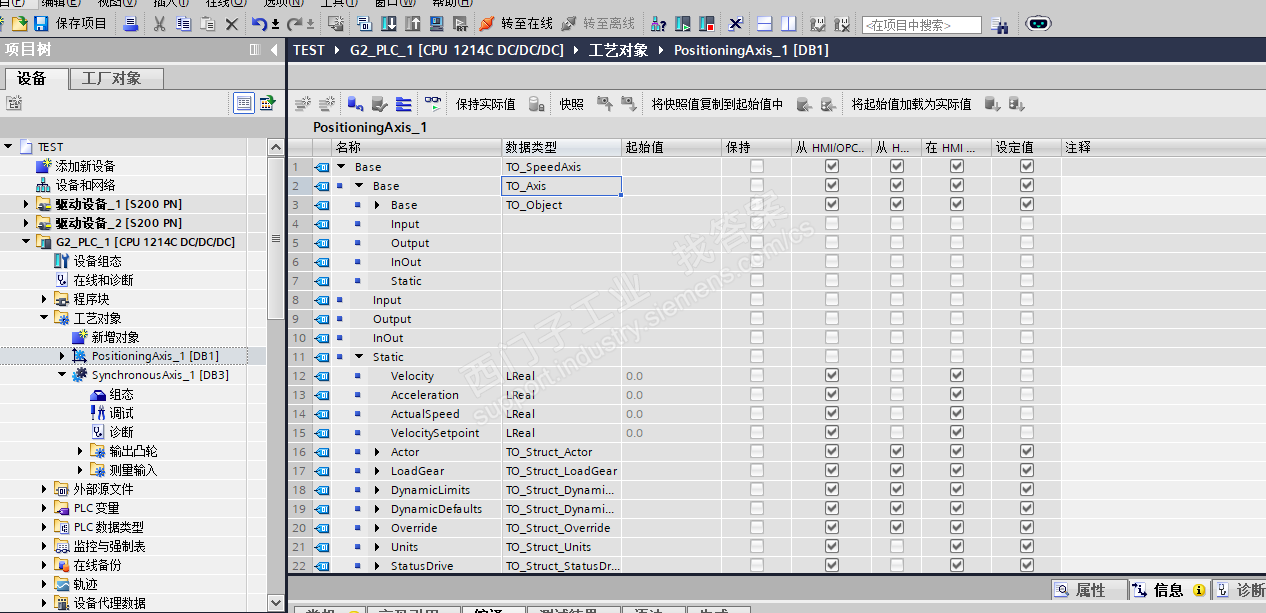The width and height of the screenshot is (1266, 613).
Task: Toggle 从 H... checkbox for Actor row
Action: (897, 452)
